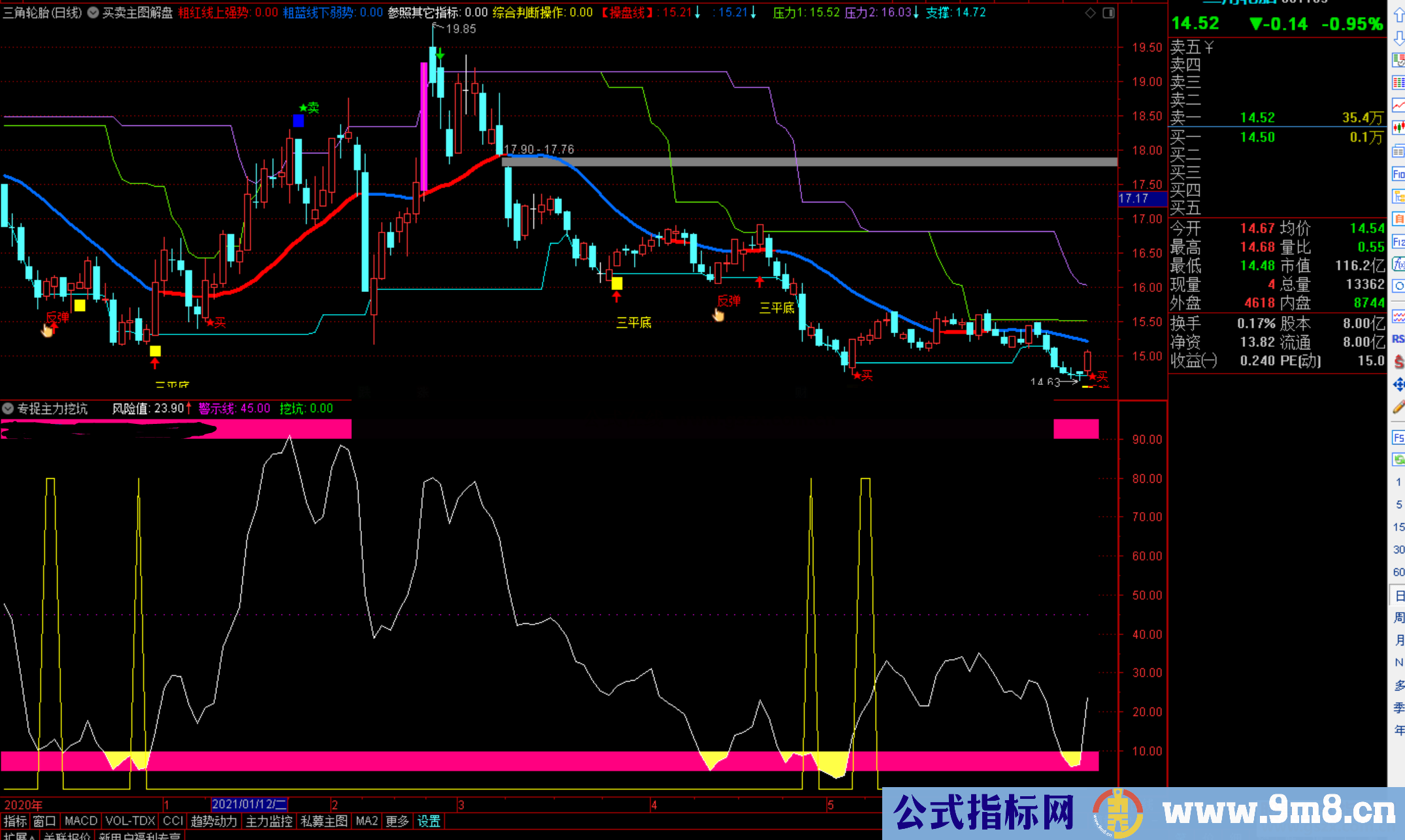Switch to the MACD indicator tab
The width and height of the screenshot is (1405, 840).
pos(80,821)
